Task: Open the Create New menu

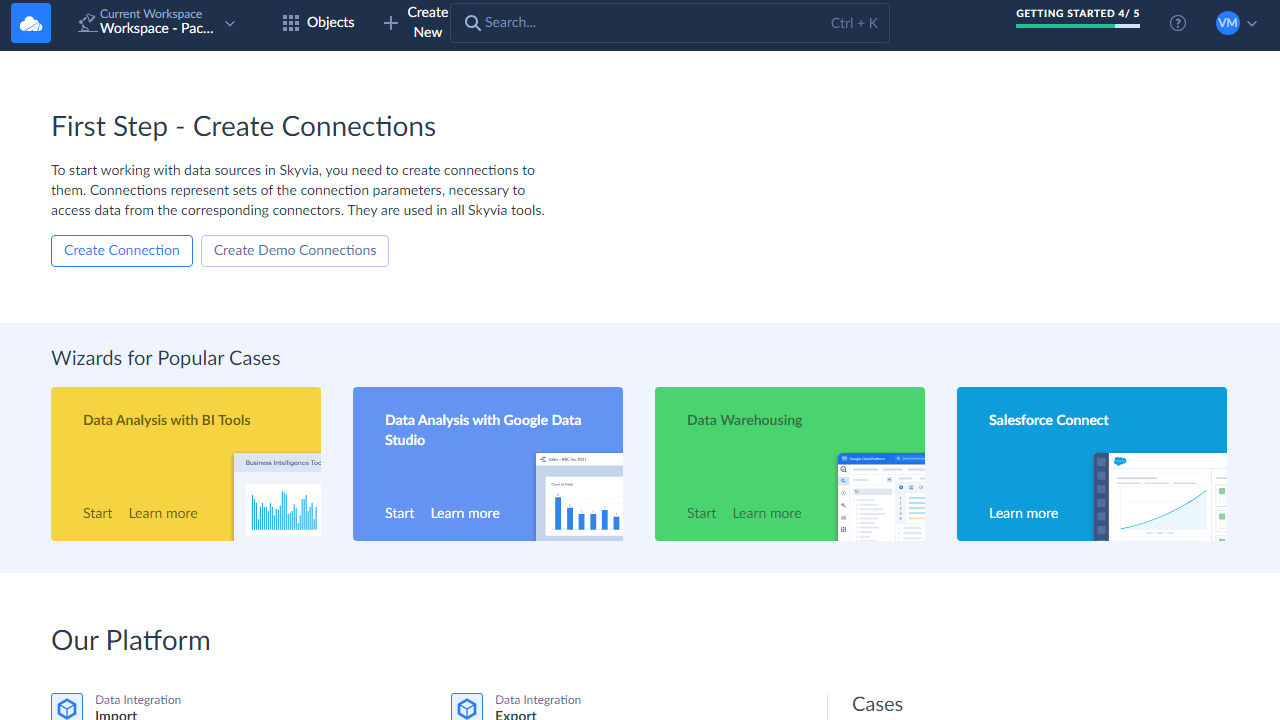Action: (x=427, y=23)
